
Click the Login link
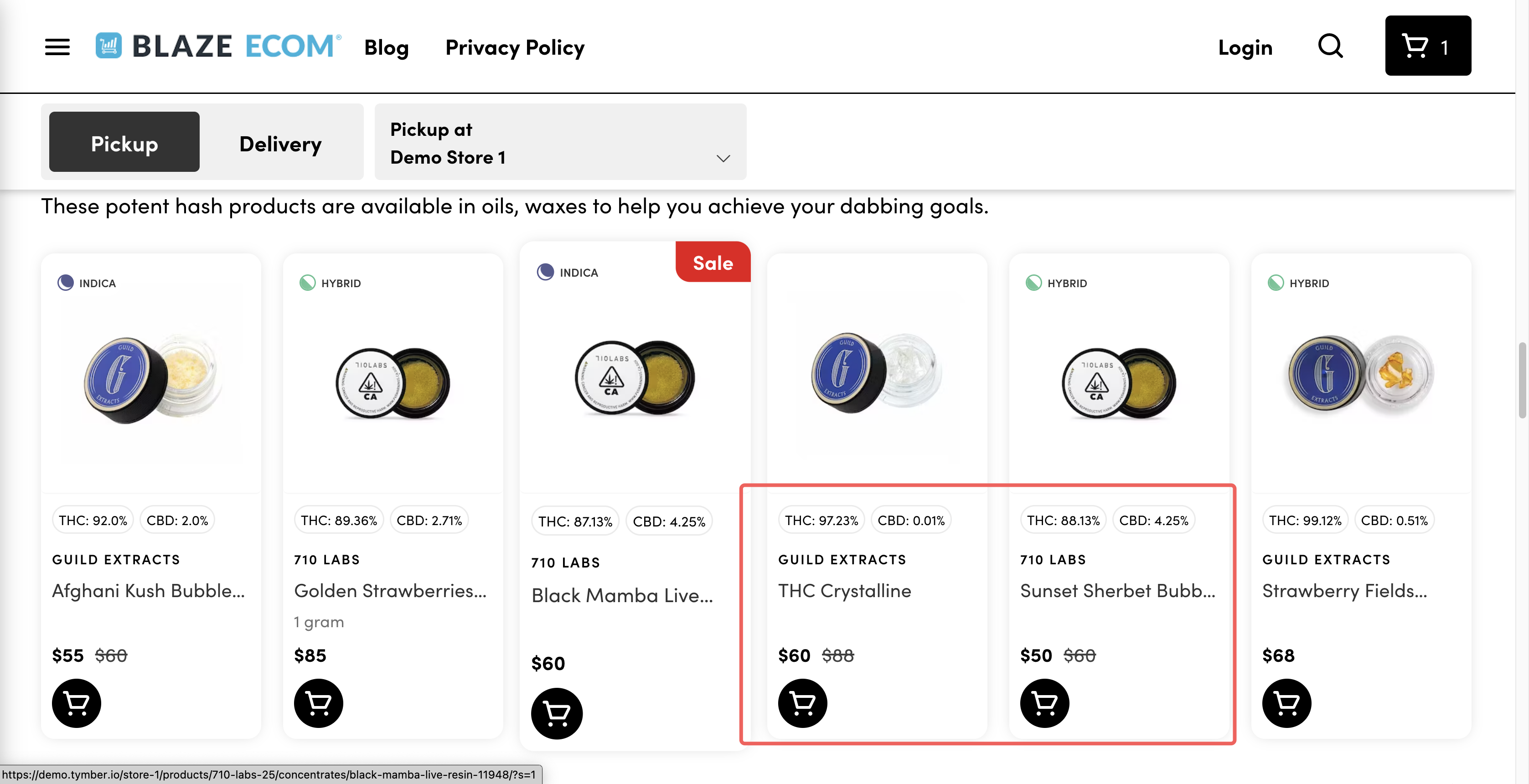point(1245,47)
